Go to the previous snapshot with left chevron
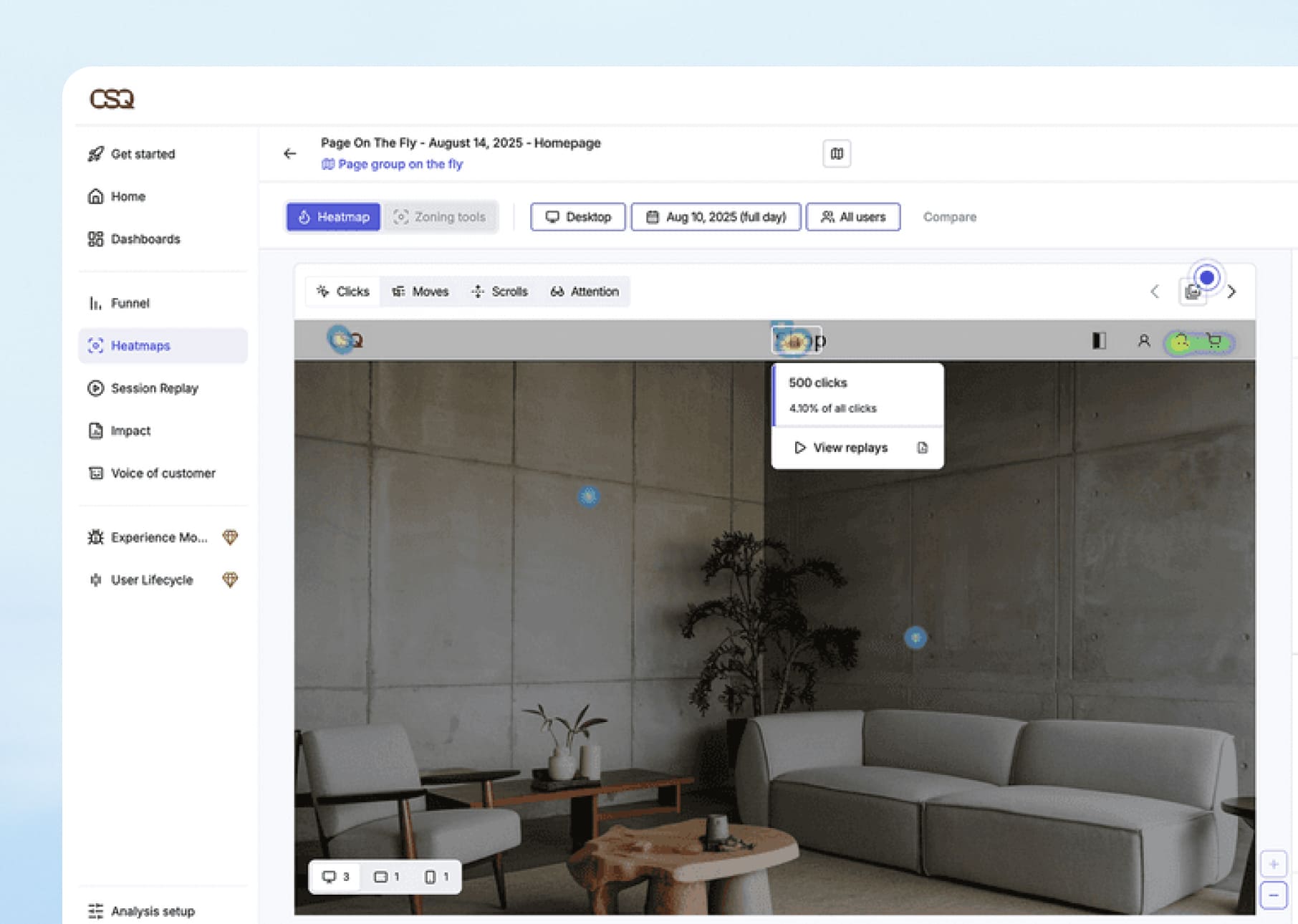 click(x=1154, y=292)
